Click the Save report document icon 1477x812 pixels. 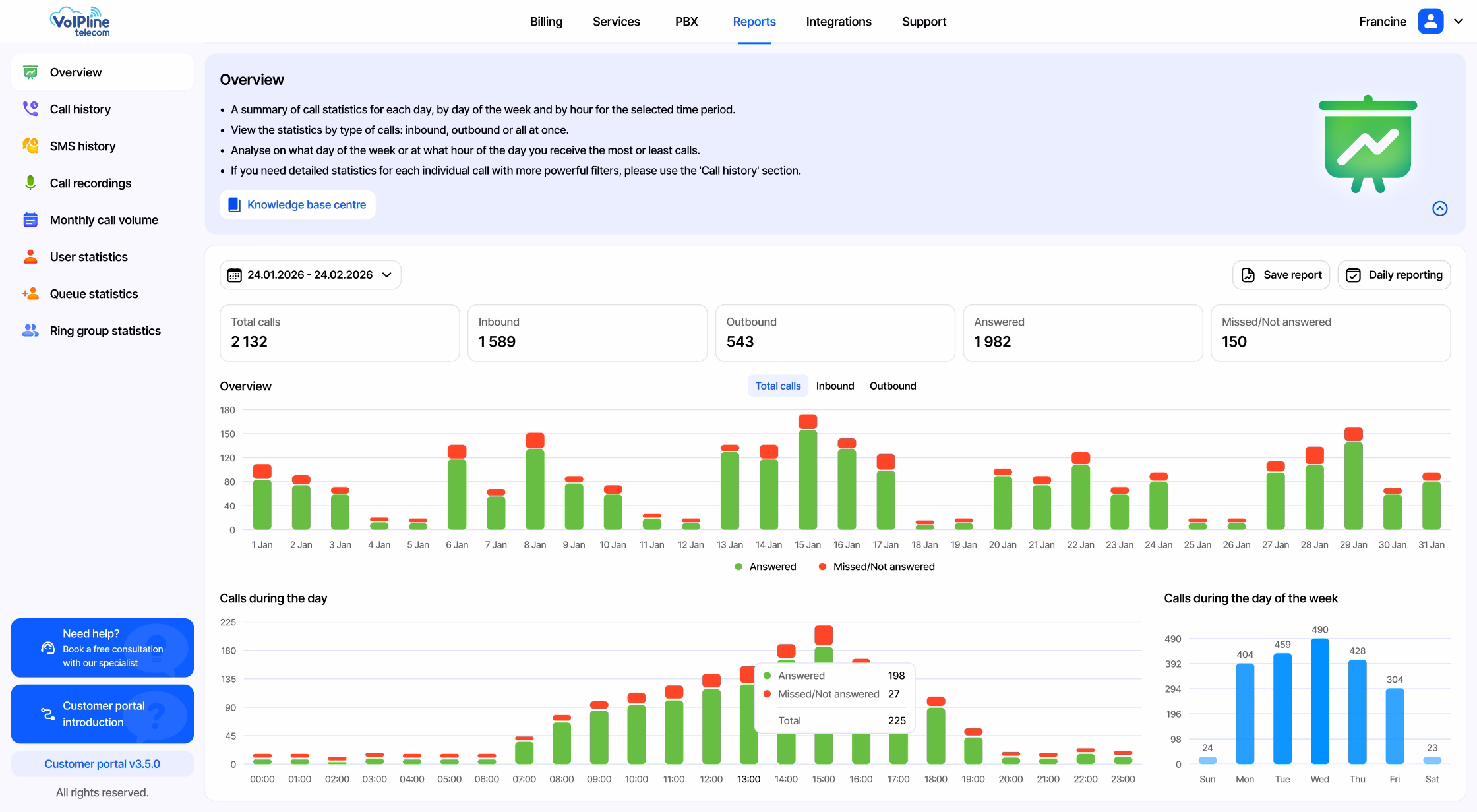click(1248, 275)
